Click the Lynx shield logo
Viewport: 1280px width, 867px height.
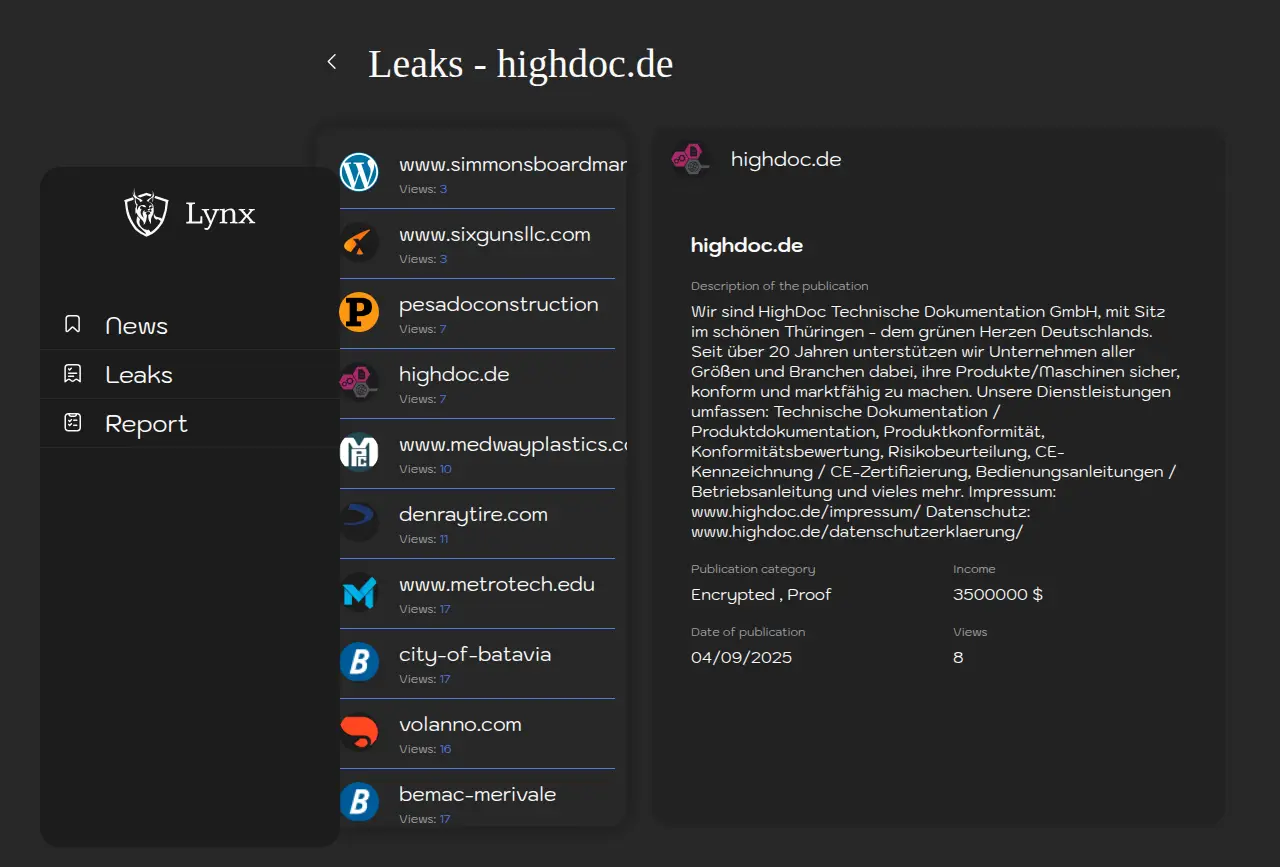pos(146,213)
